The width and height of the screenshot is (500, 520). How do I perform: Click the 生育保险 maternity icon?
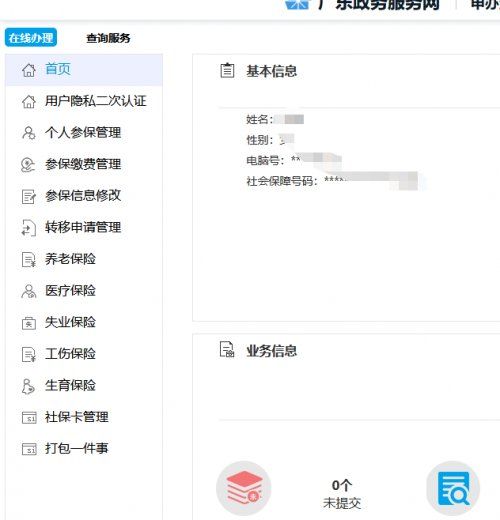[x=28, y=386]
